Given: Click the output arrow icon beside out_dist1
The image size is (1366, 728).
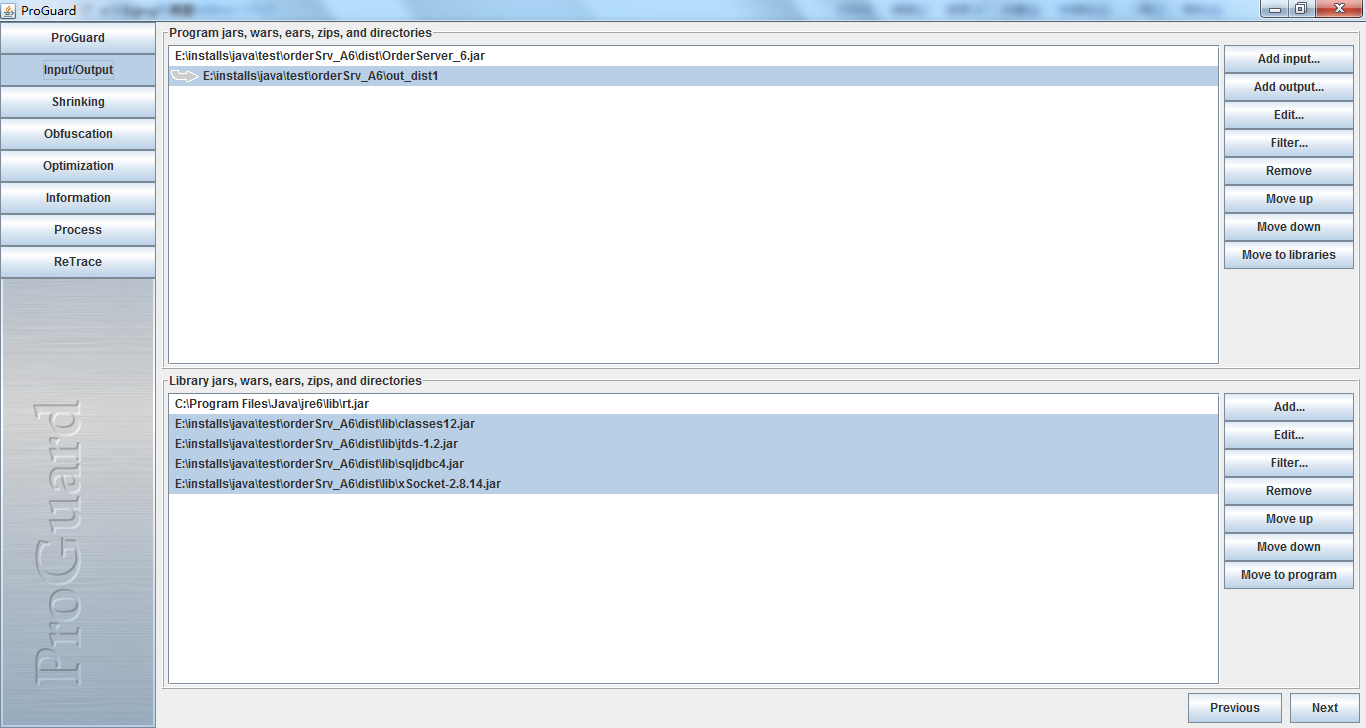Looking at the screenshot, I should [185, 76].
